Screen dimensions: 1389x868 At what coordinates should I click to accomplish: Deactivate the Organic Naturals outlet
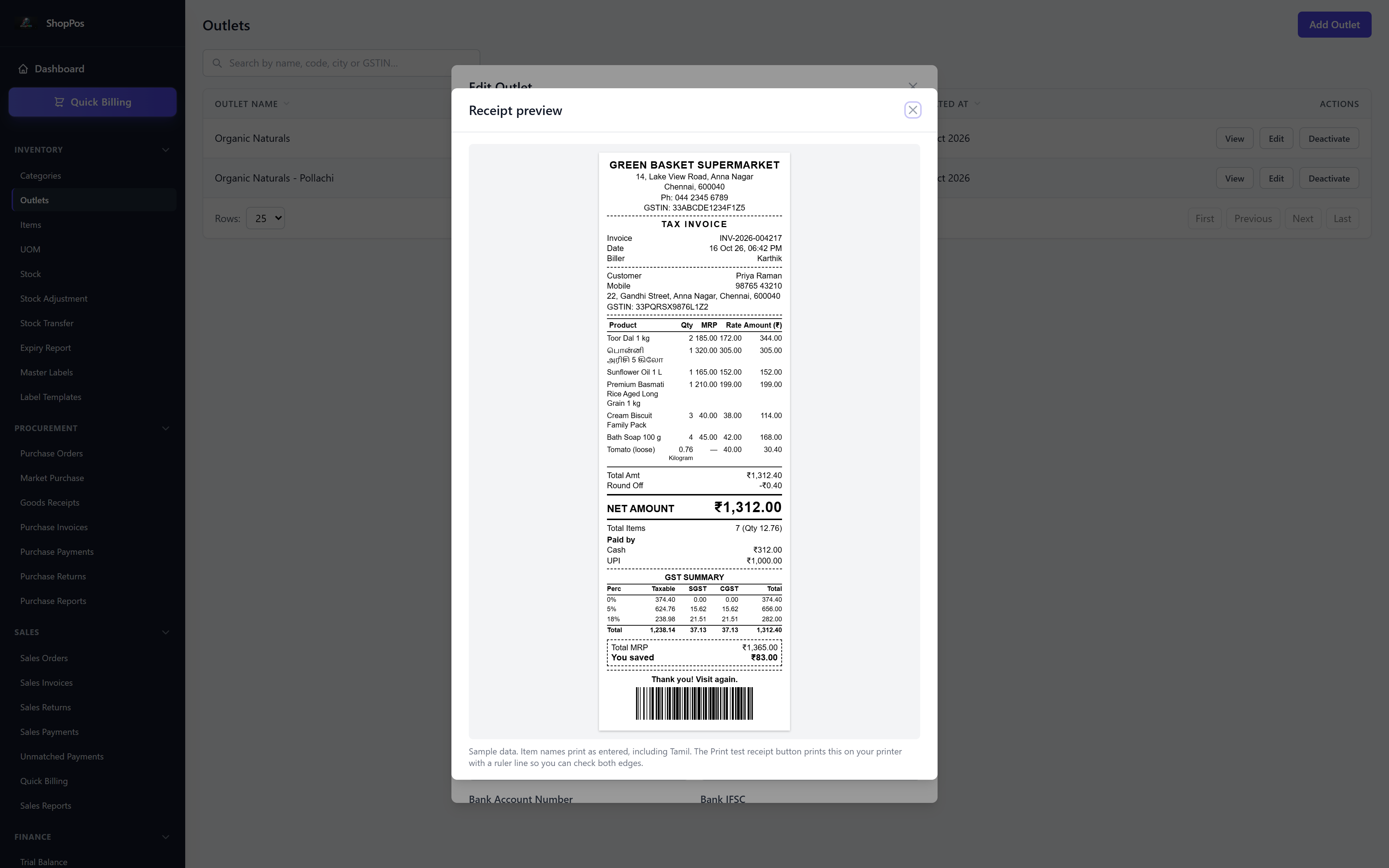tap(1329, 139)
